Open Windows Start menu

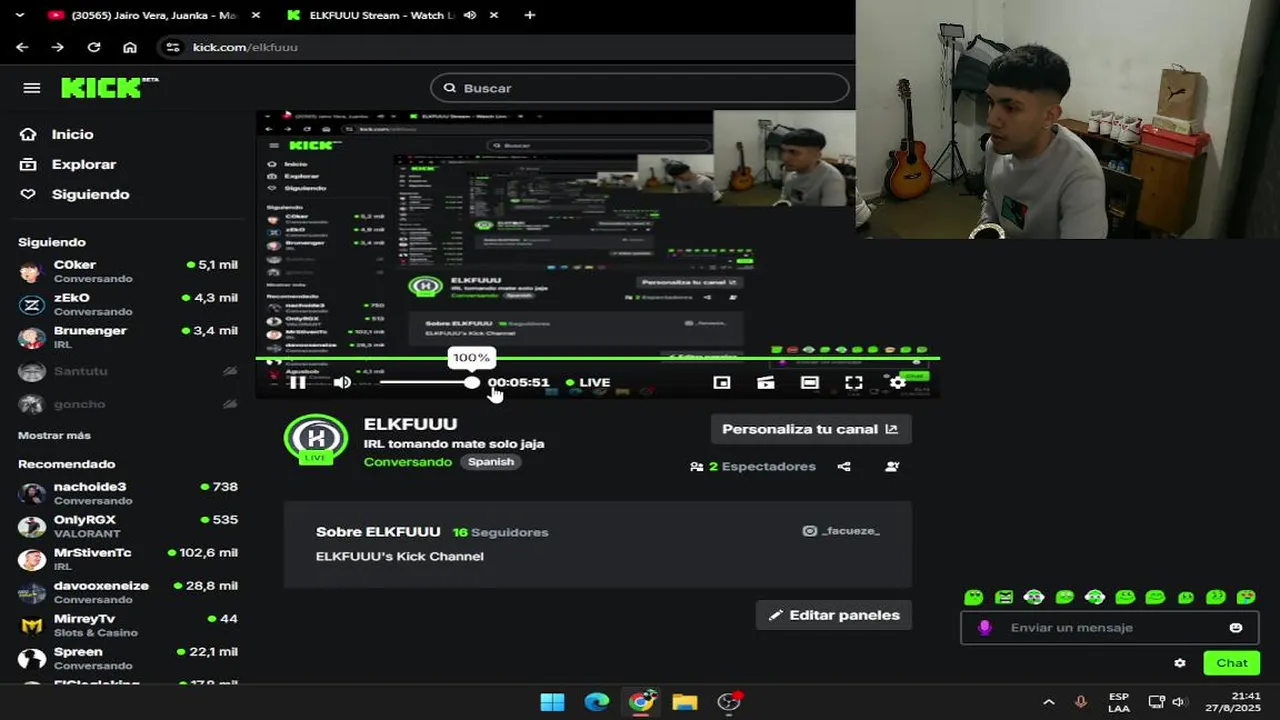point(552,702)
